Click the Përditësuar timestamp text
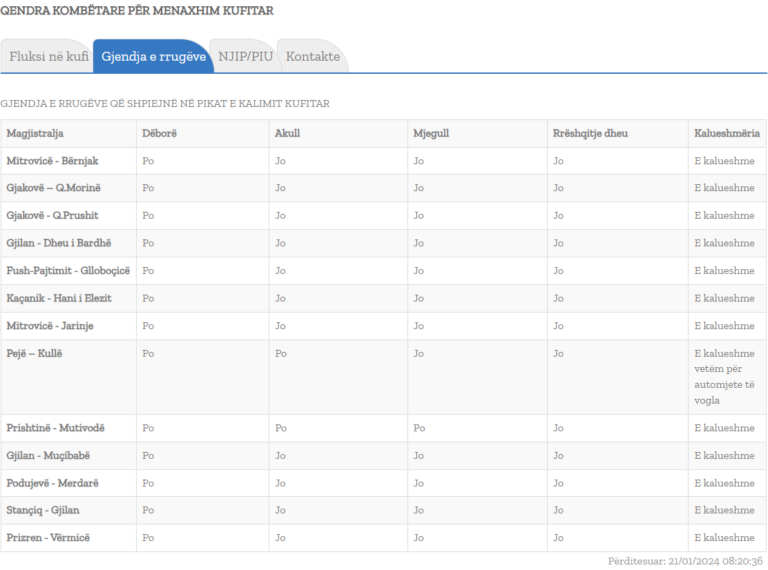Screen dimensions: 768x570 (687, 561)
